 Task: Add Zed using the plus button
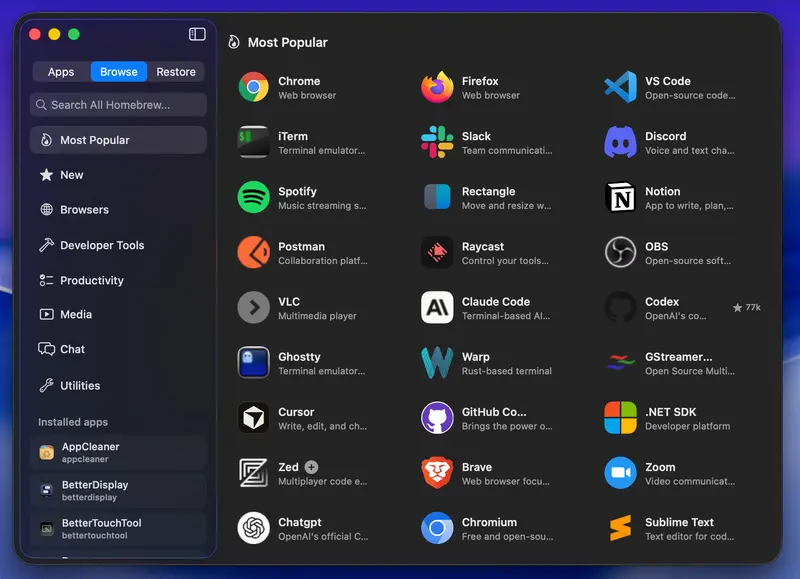click(x=311, y=467)
